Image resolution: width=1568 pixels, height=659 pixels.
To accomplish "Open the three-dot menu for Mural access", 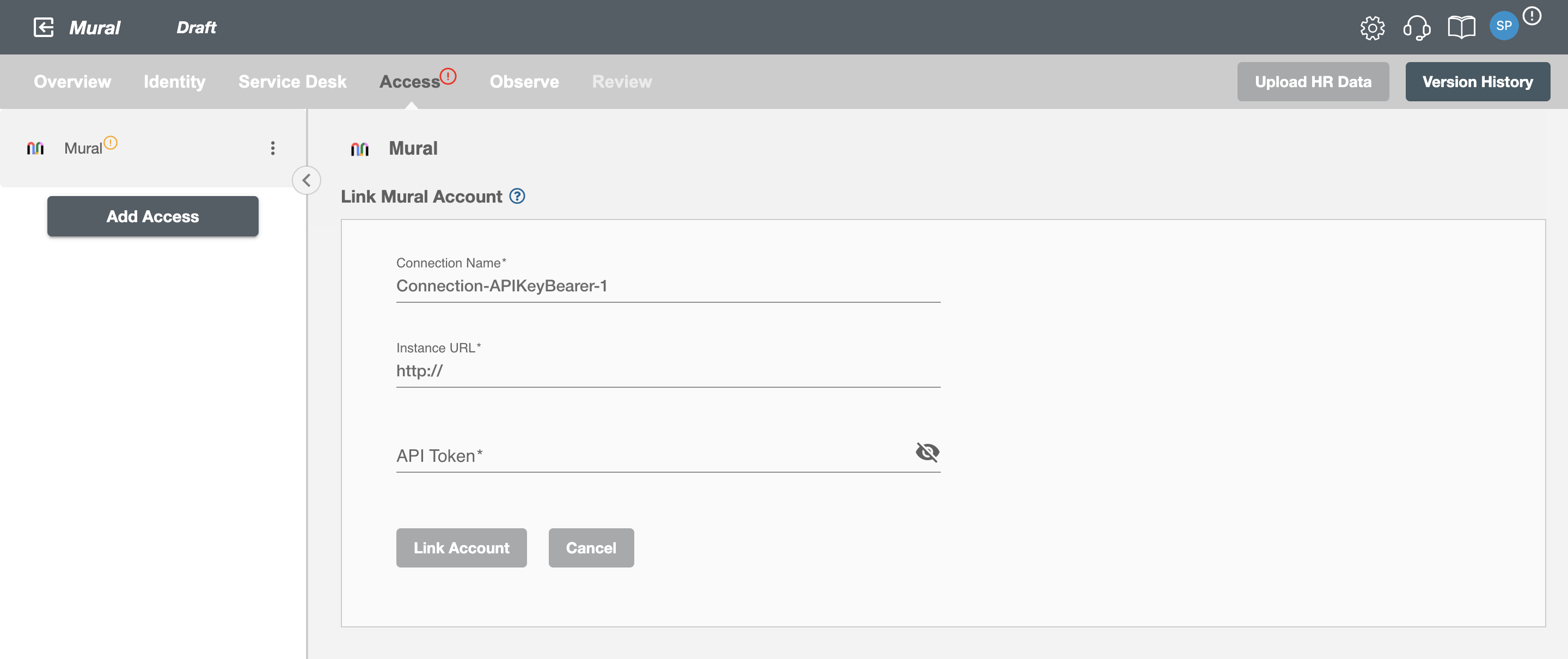I will [x=273, y=148].
